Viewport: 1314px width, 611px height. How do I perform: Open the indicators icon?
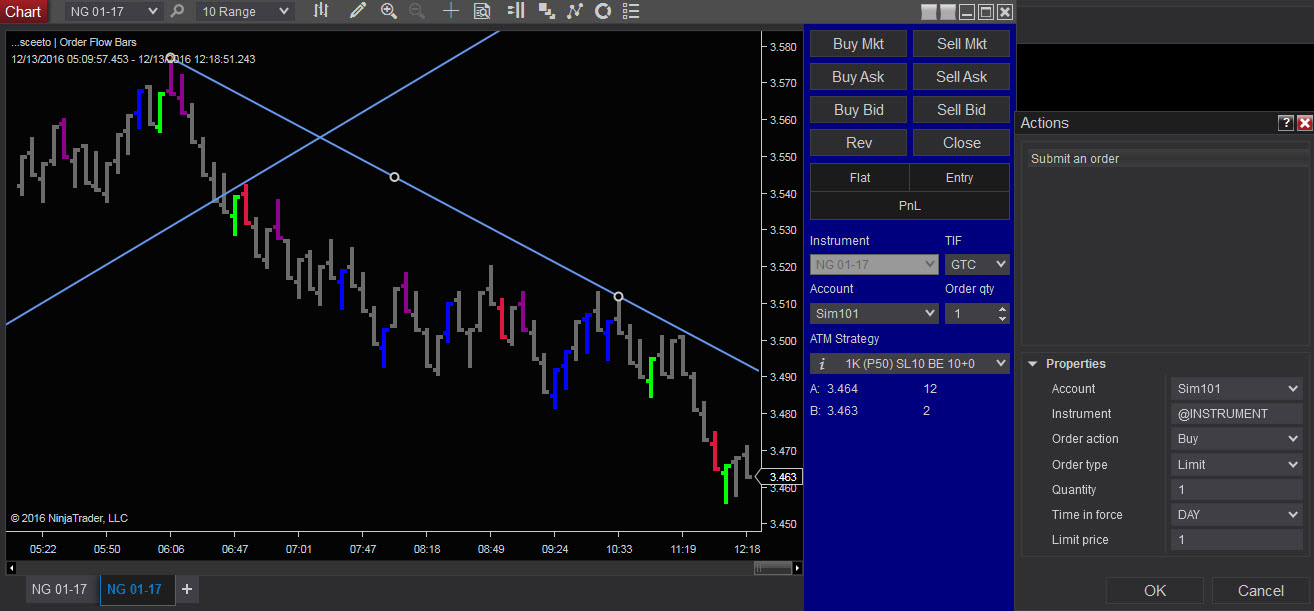click(x=574, y=11)
